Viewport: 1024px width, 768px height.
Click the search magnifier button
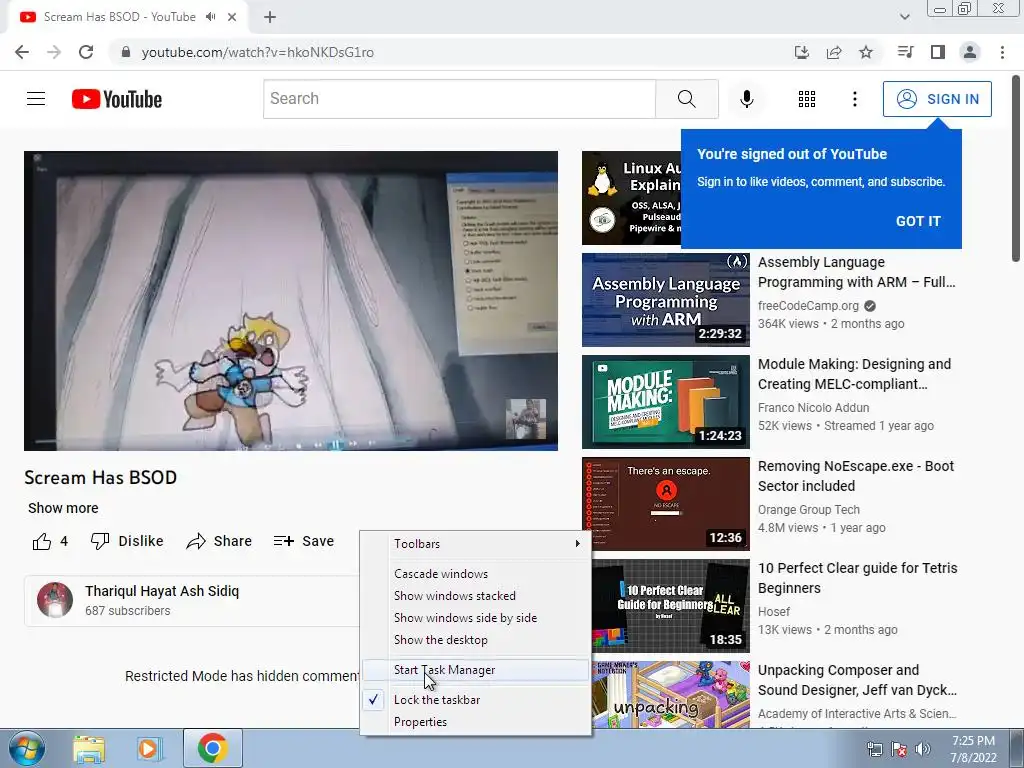(x=686, y=99)
